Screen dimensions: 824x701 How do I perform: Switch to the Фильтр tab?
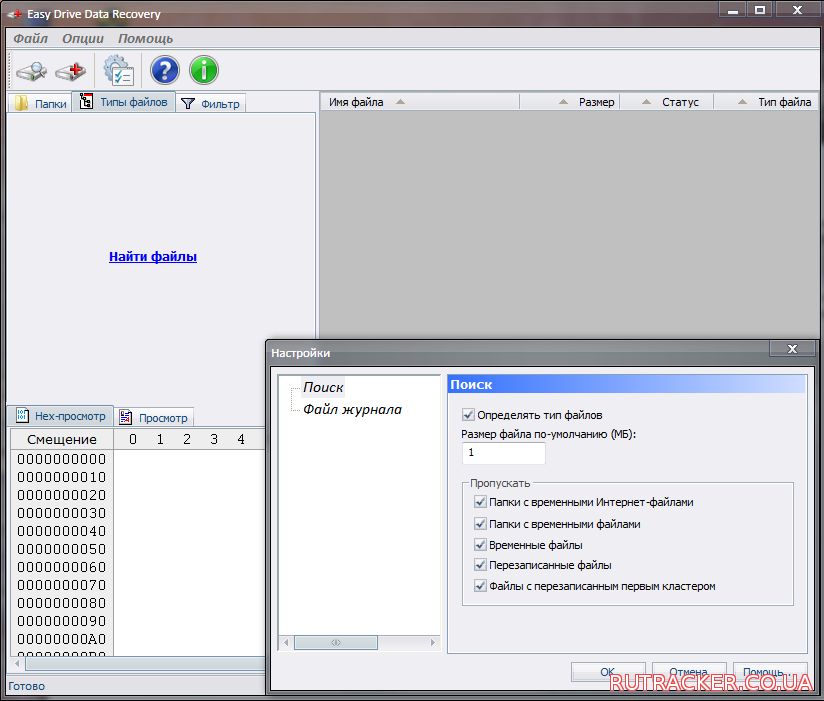tap(210, 104)
